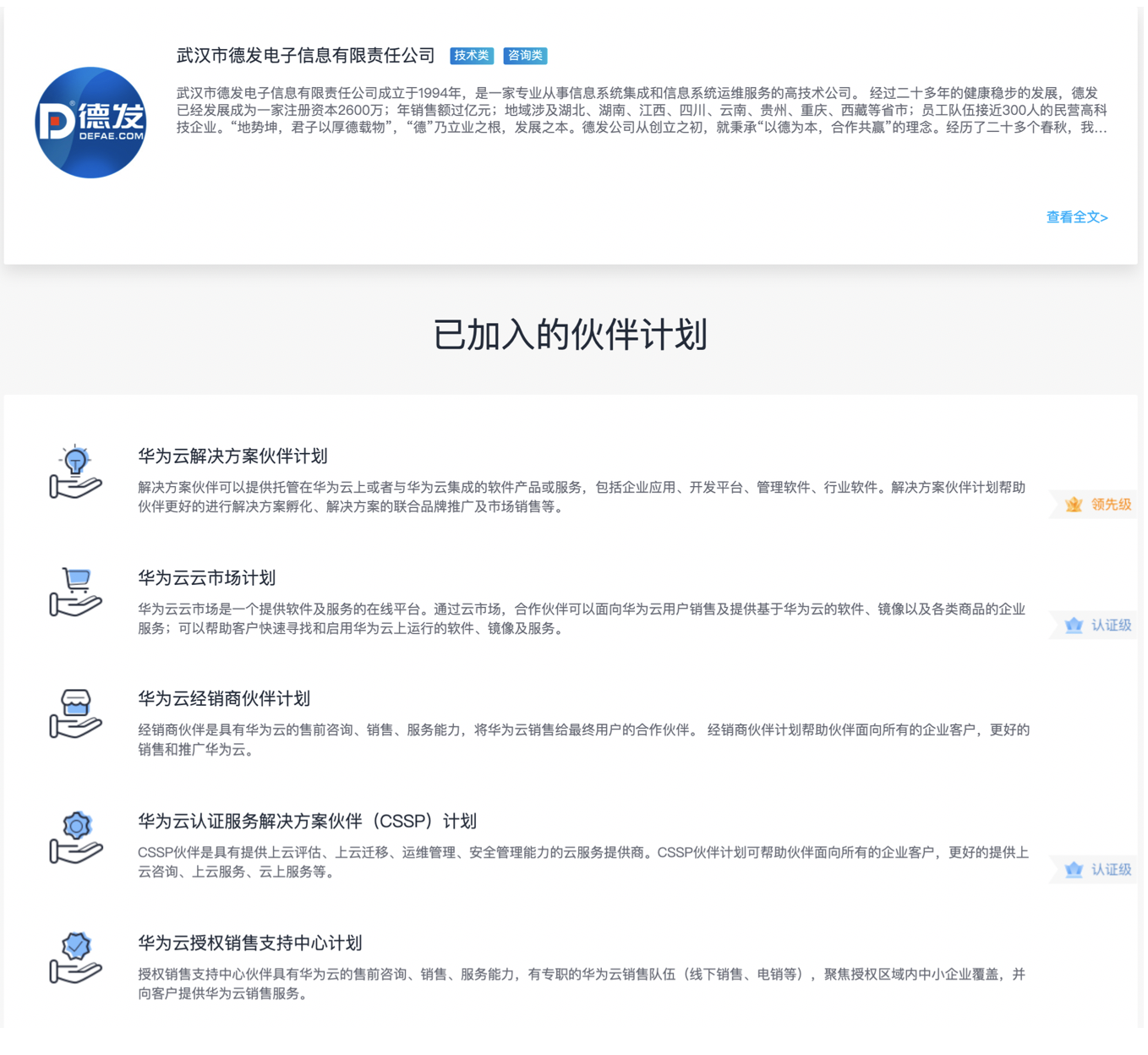
Task: Click the gold crown 领先级 badge
Action: pyautogui.click(x=1097, y=505)
